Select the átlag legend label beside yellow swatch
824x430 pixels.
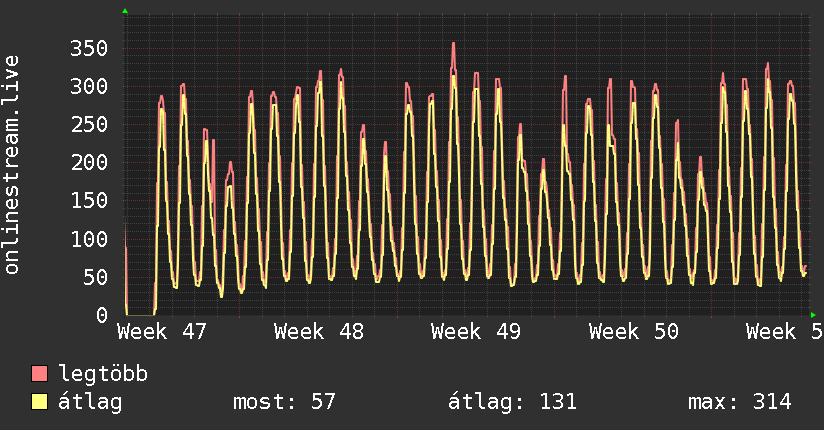(90, 402)
